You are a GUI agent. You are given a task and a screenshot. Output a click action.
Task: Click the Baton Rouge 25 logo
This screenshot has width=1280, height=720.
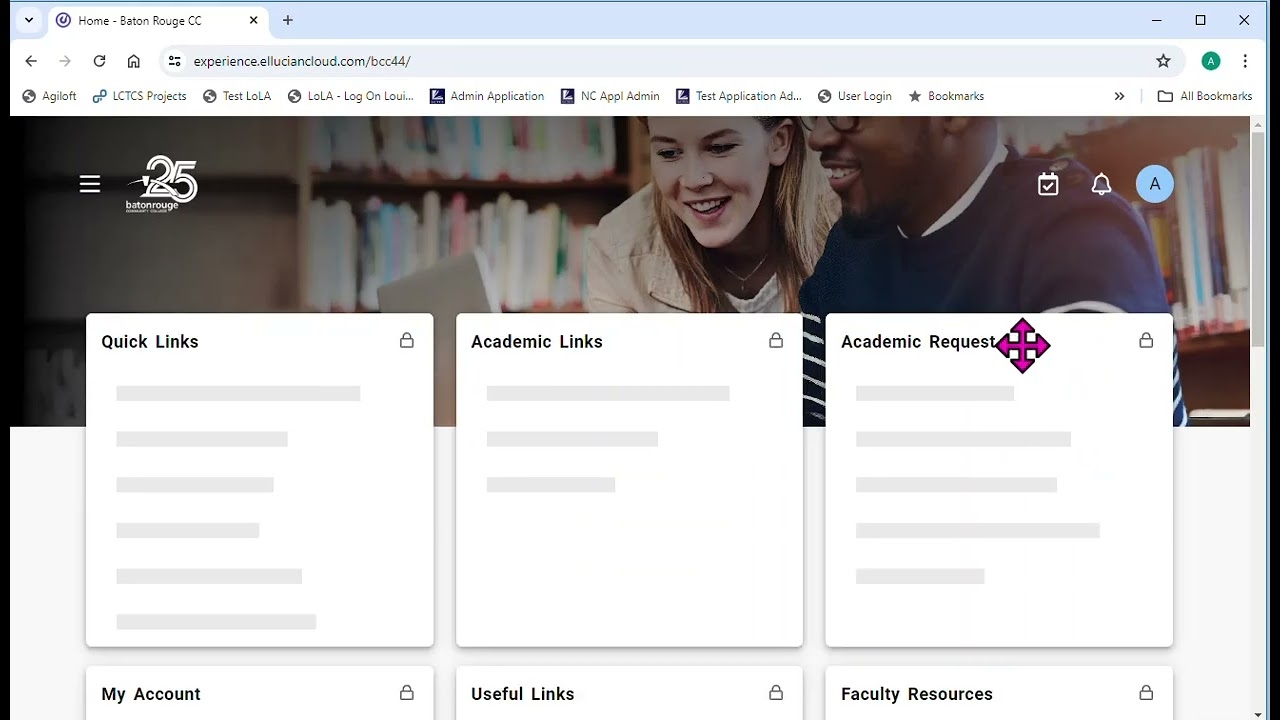(x=162, y=184)
